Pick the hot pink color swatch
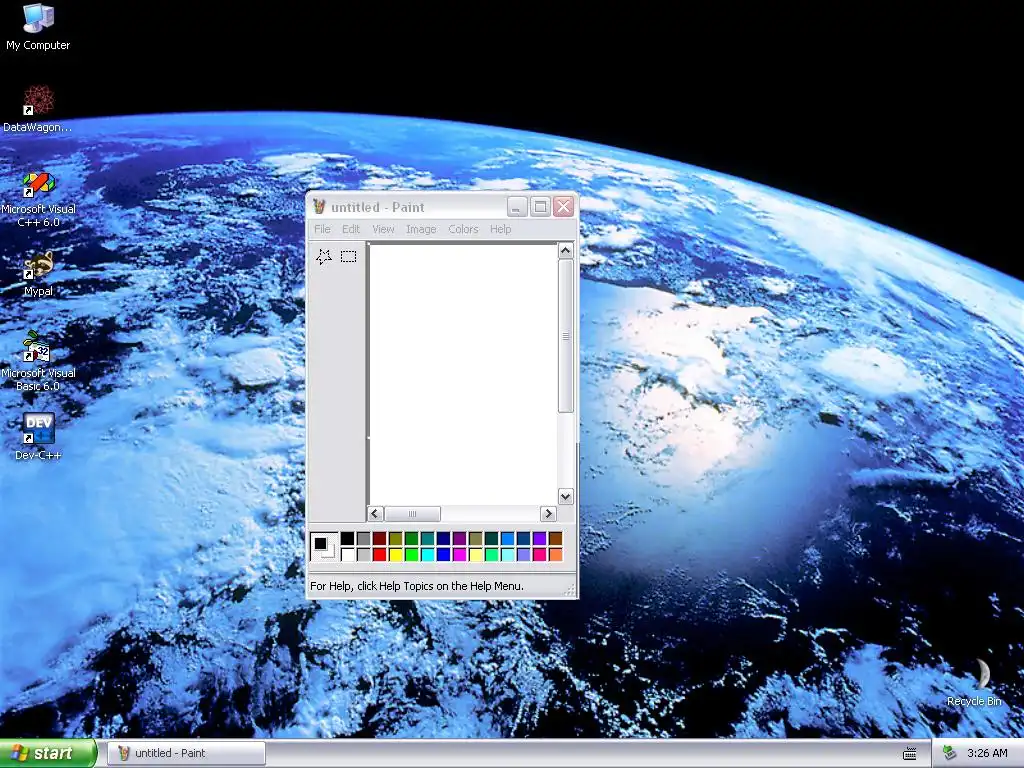The image size is (1024, 768). pyautogui.click(x=539, y=555)
